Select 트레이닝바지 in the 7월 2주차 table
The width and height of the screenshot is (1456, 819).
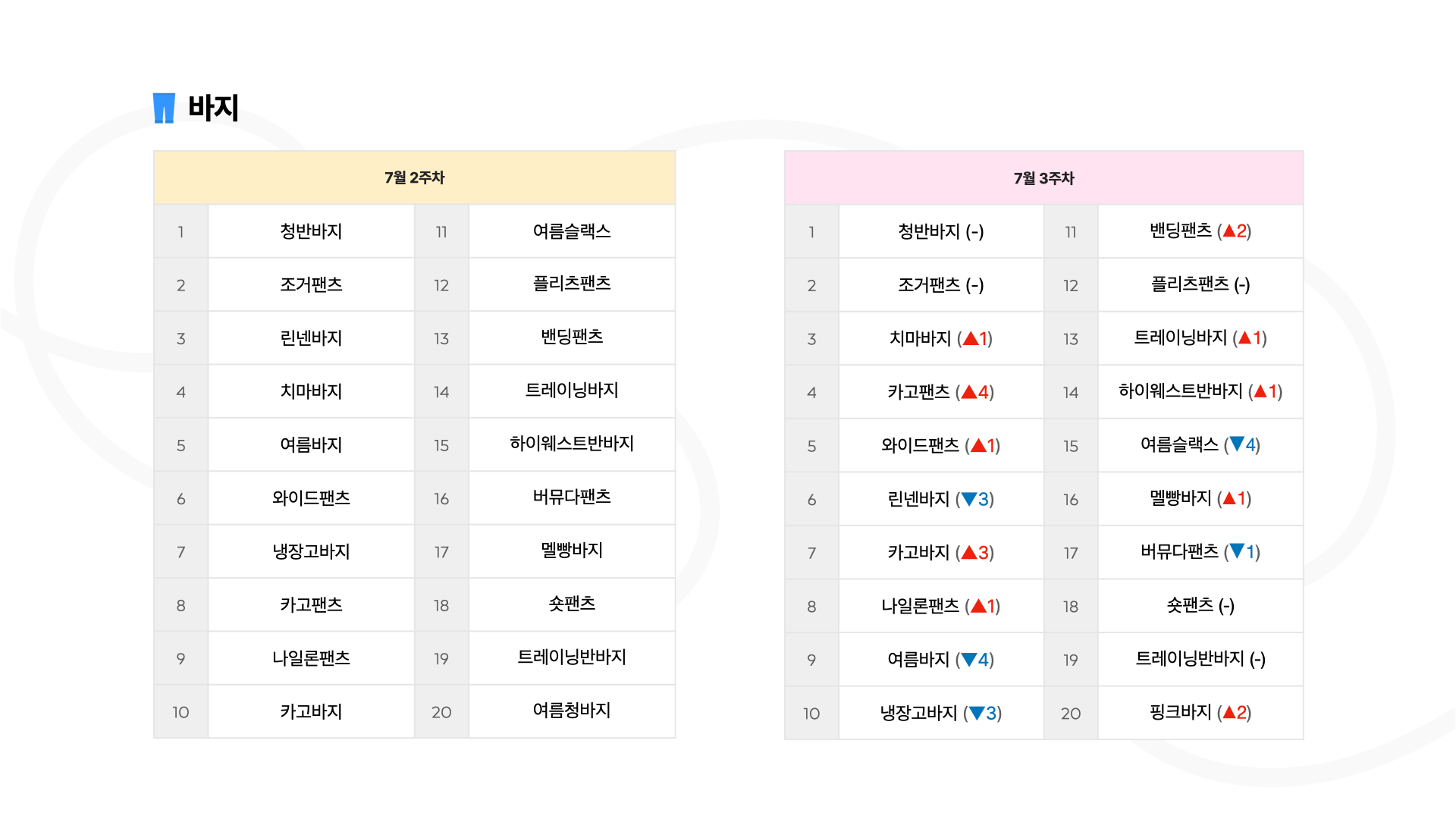point(572,391)
